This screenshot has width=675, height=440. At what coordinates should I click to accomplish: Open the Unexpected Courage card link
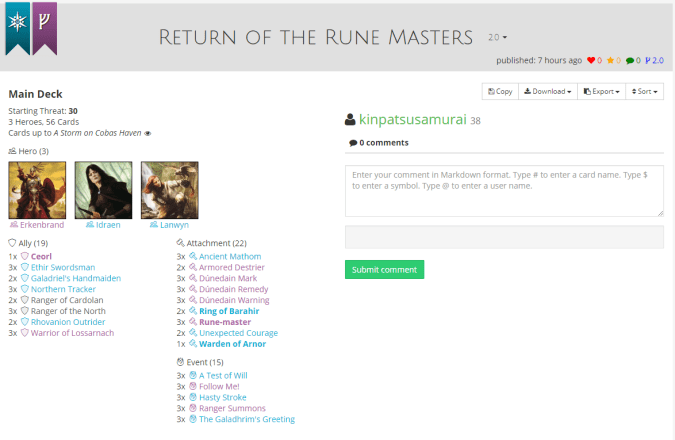click(x=238, y=333)
